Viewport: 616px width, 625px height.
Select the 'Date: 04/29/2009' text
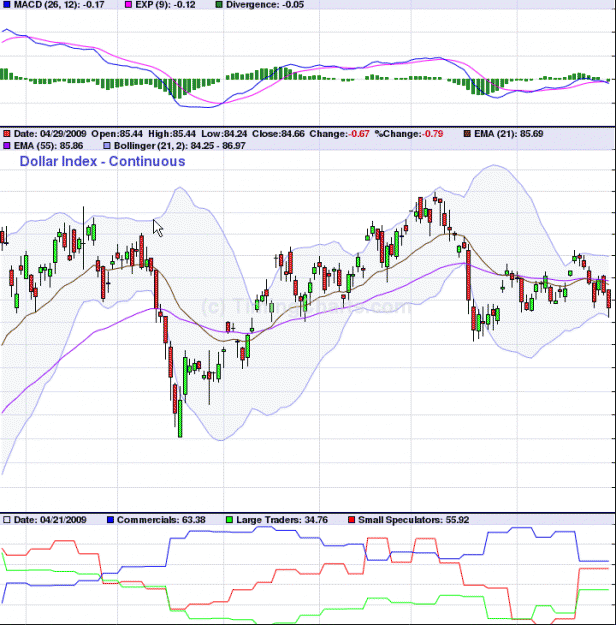pyautogui.click(x=50, y=134)
